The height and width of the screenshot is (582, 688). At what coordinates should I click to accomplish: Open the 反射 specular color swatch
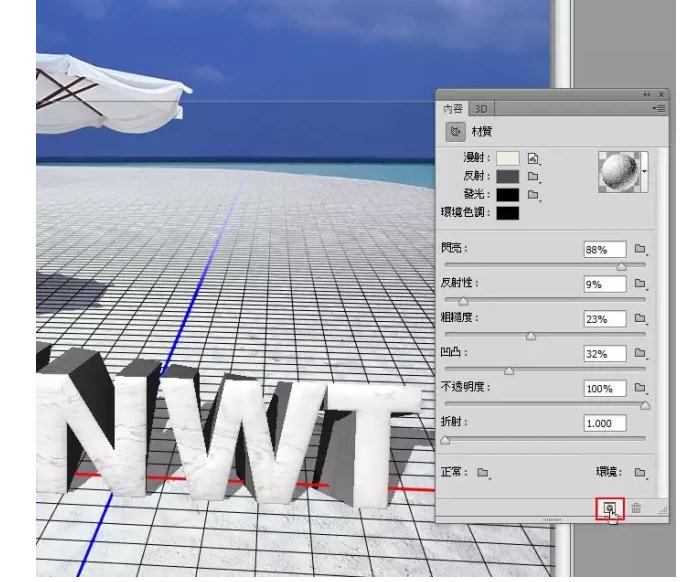tap(508, 176)
